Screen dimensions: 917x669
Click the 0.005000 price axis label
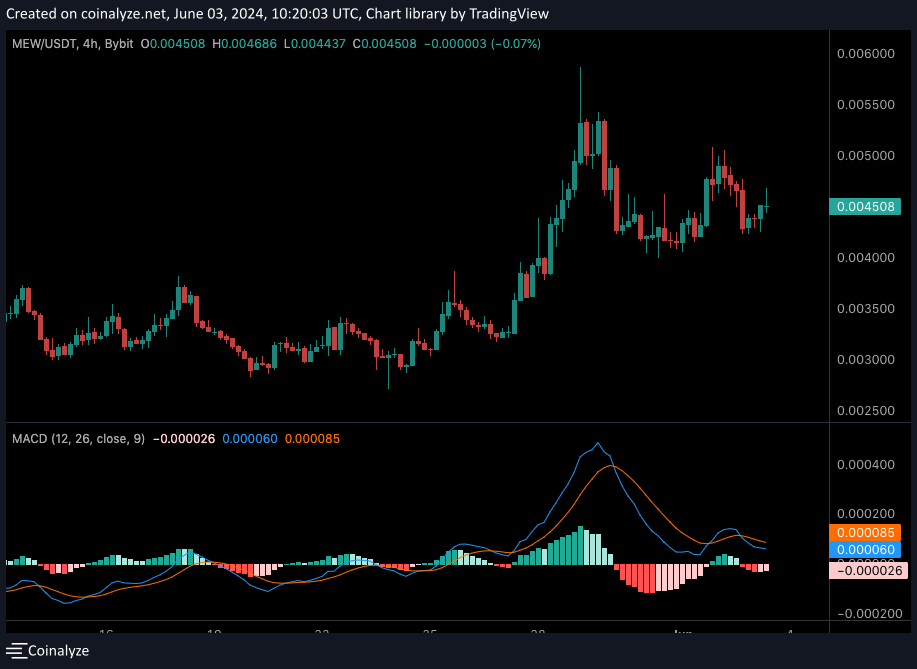(x=864, y=155)
